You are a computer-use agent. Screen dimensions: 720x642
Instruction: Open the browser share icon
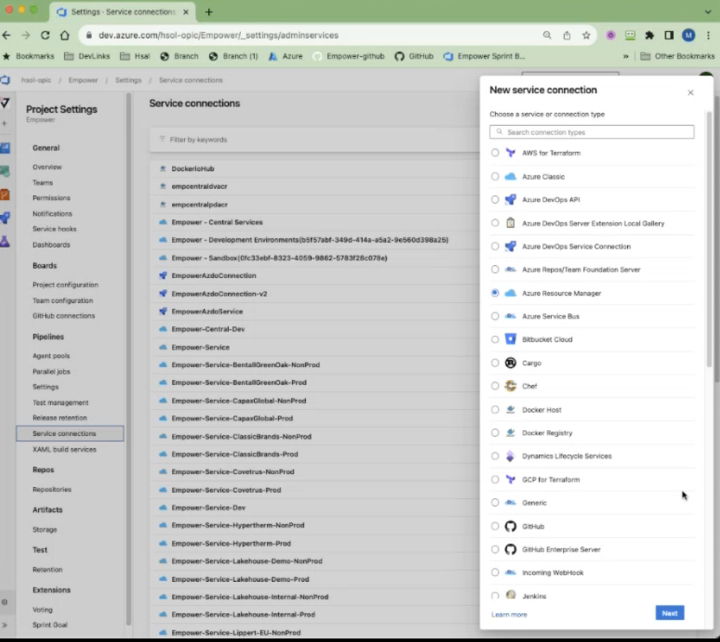pos(567,35)
